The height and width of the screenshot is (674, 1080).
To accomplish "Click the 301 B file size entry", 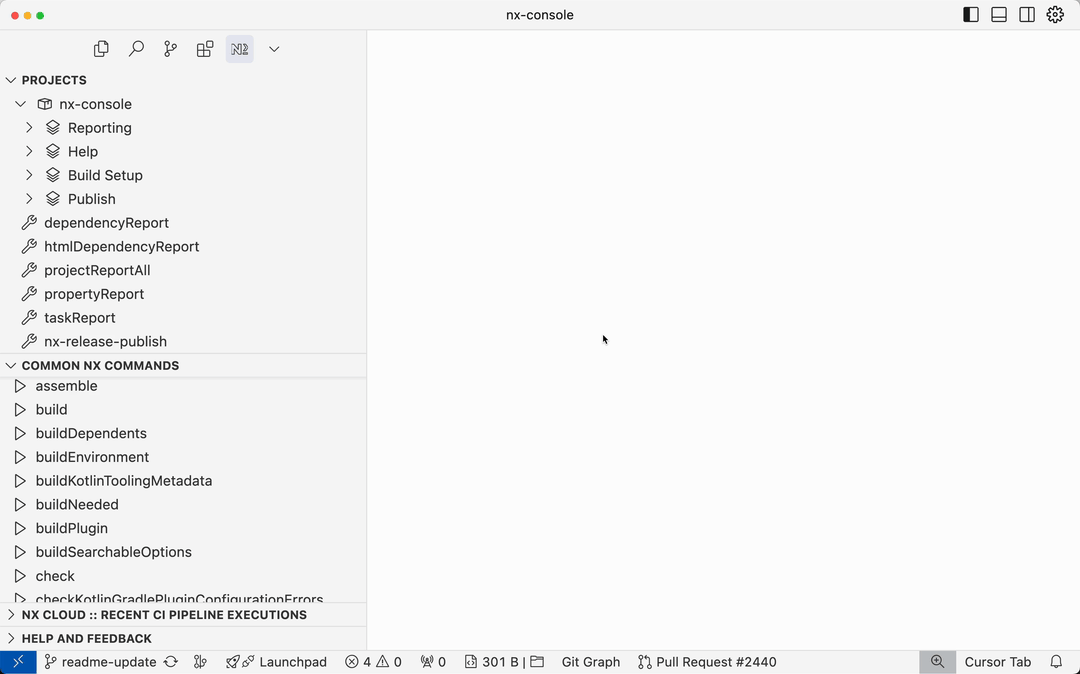I will point(492,662).
